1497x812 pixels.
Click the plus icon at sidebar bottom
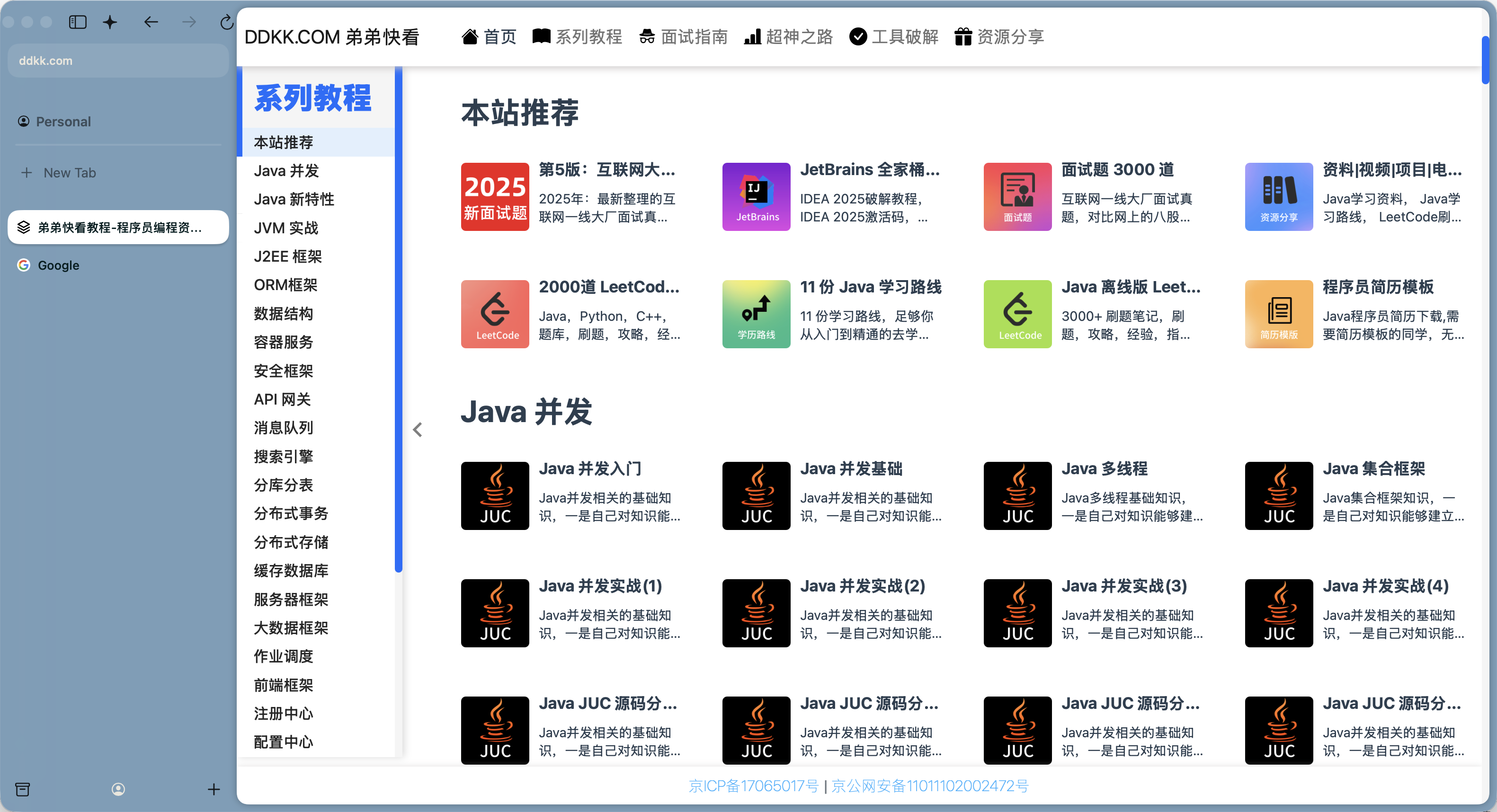214,789
